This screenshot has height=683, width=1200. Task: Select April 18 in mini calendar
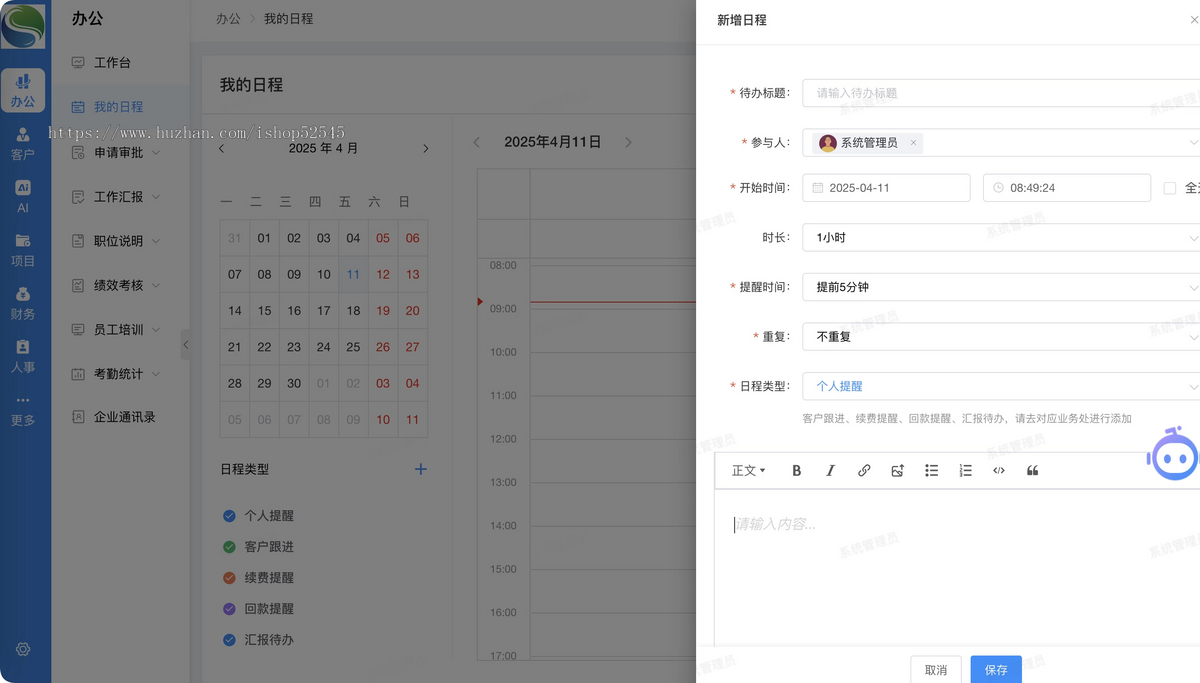click(353, 311)
